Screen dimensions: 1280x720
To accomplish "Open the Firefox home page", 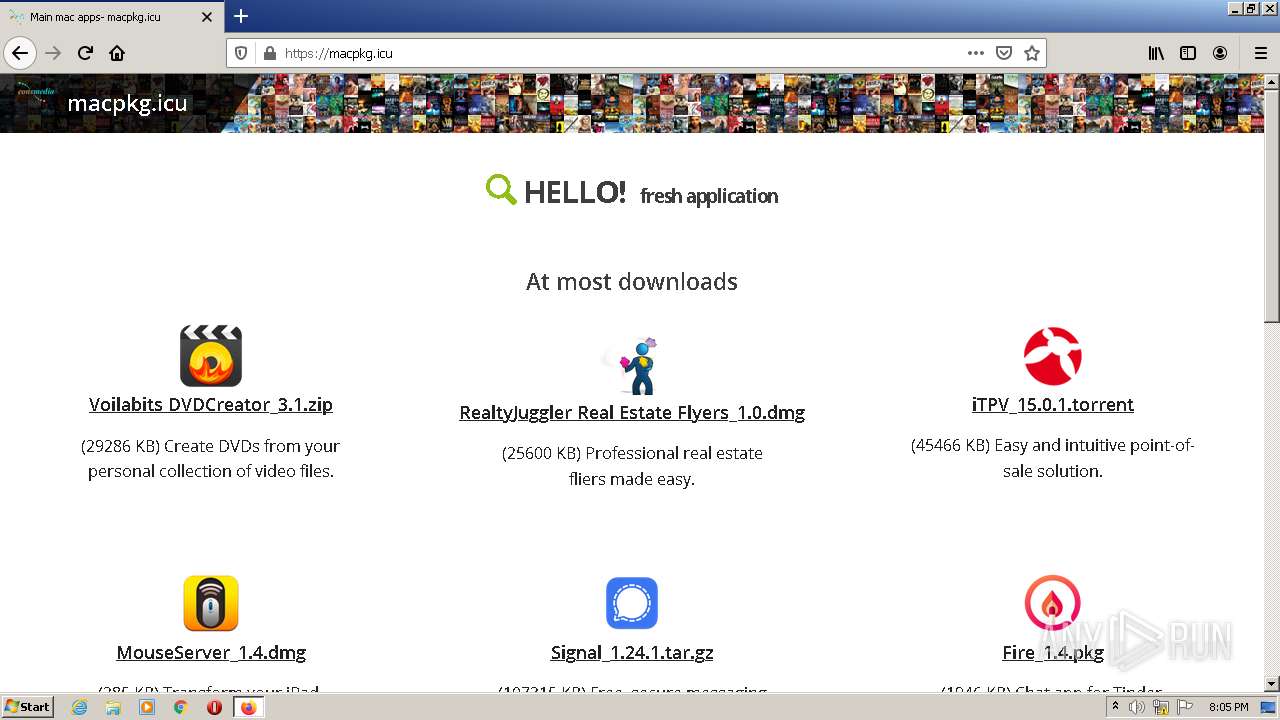I will (117, 53).
